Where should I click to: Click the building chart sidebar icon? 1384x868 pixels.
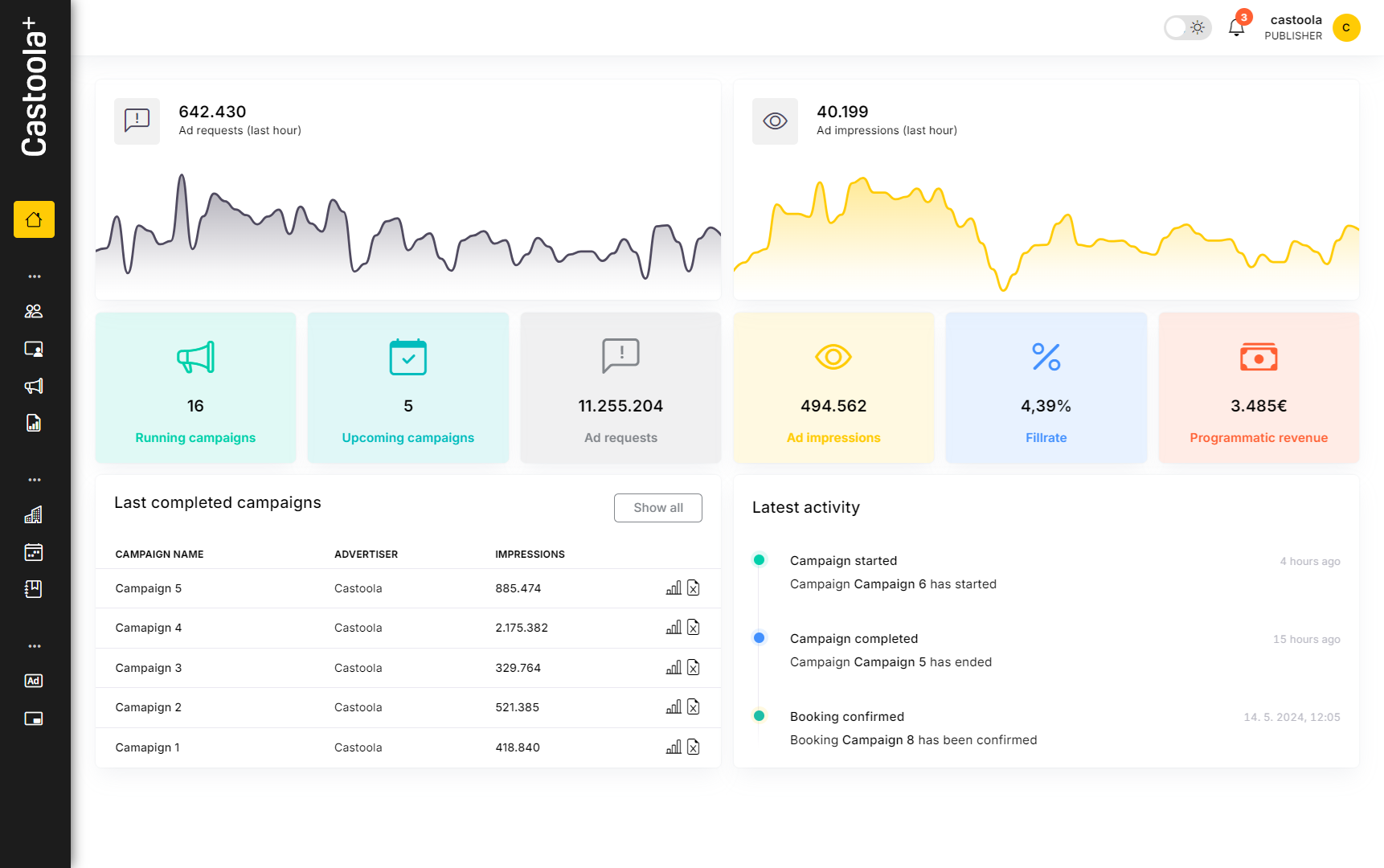[34, 515]
